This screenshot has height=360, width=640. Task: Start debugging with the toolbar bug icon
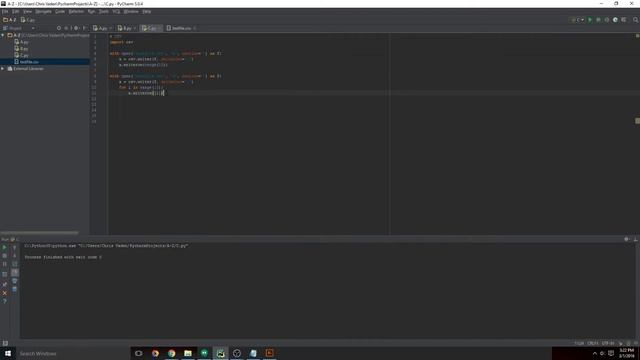598,20
